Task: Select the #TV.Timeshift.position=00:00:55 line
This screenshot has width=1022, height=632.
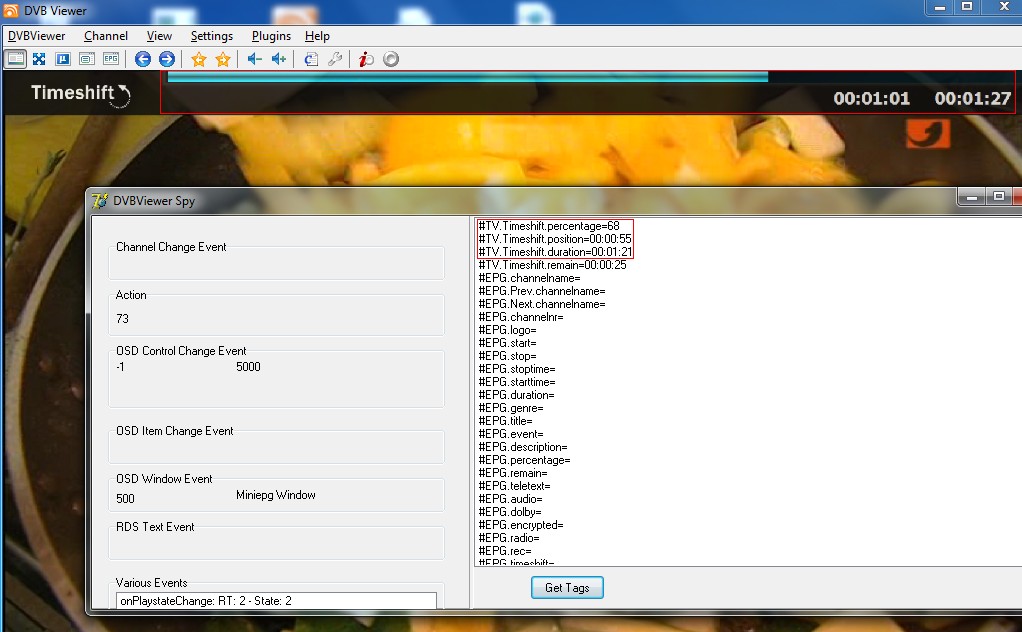Action: tap(555, 239)
